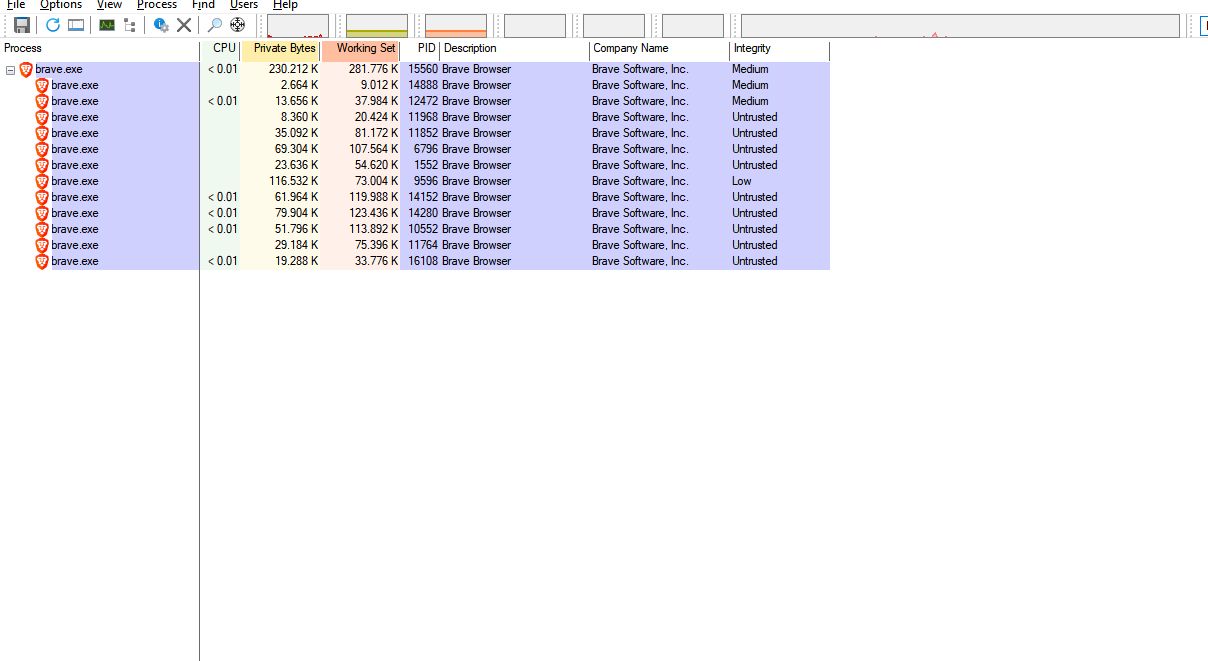Open the File menu
This screenshot has width=1208, height=661.
coord(16,5)
